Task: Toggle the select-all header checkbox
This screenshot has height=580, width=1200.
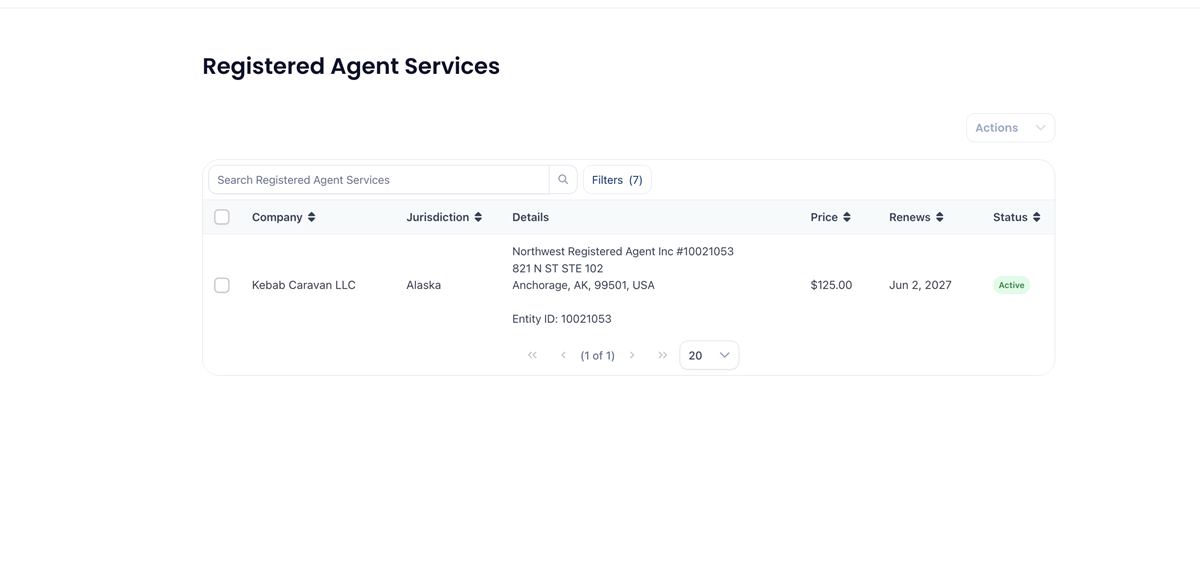Action: click(x=222, y=217)
